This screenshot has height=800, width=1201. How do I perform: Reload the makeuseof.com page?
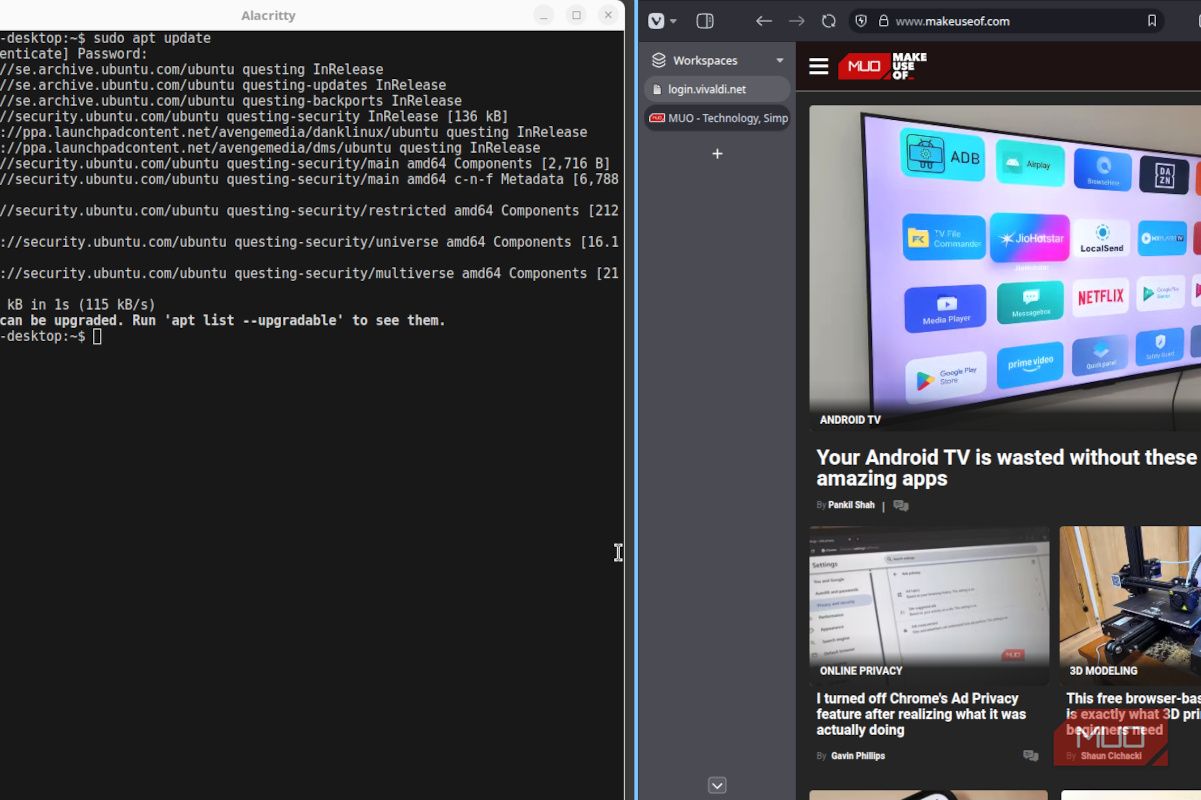(x=828, y=21)
